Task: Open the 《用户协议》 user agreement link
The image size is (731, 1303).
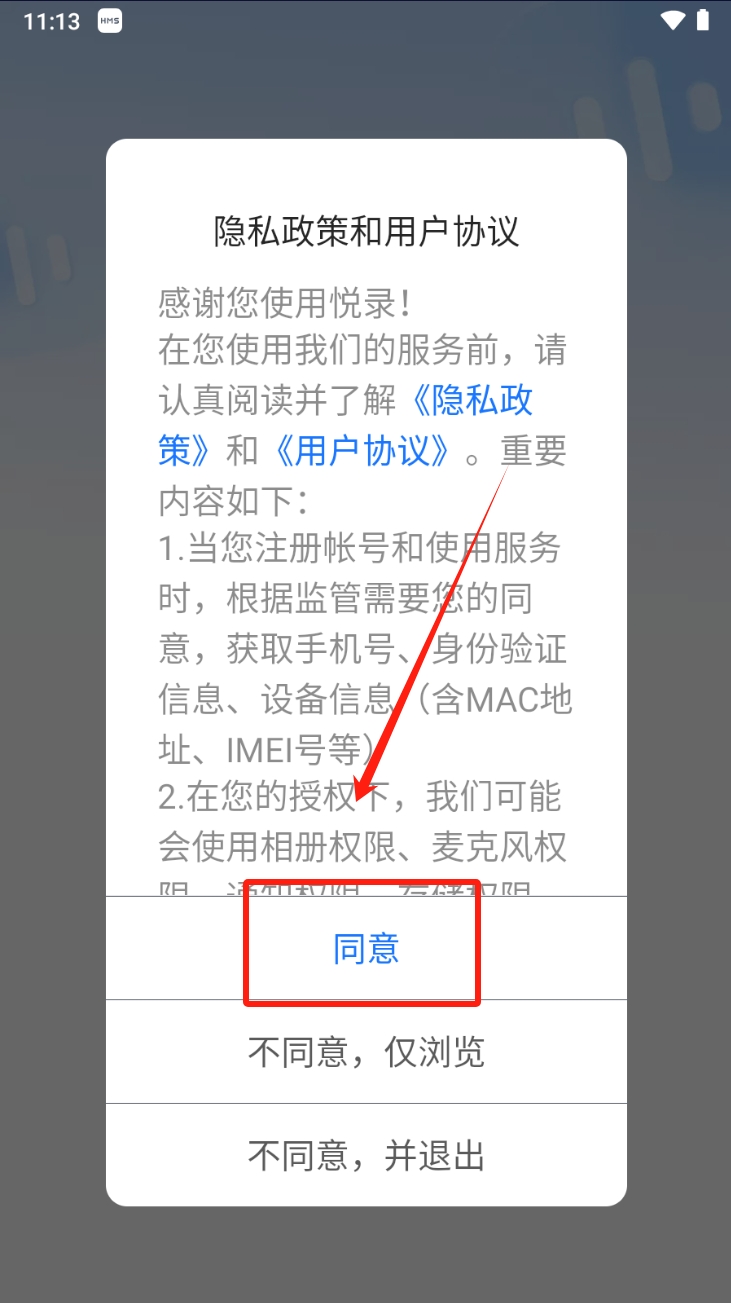Action: [x=362, y=451]
